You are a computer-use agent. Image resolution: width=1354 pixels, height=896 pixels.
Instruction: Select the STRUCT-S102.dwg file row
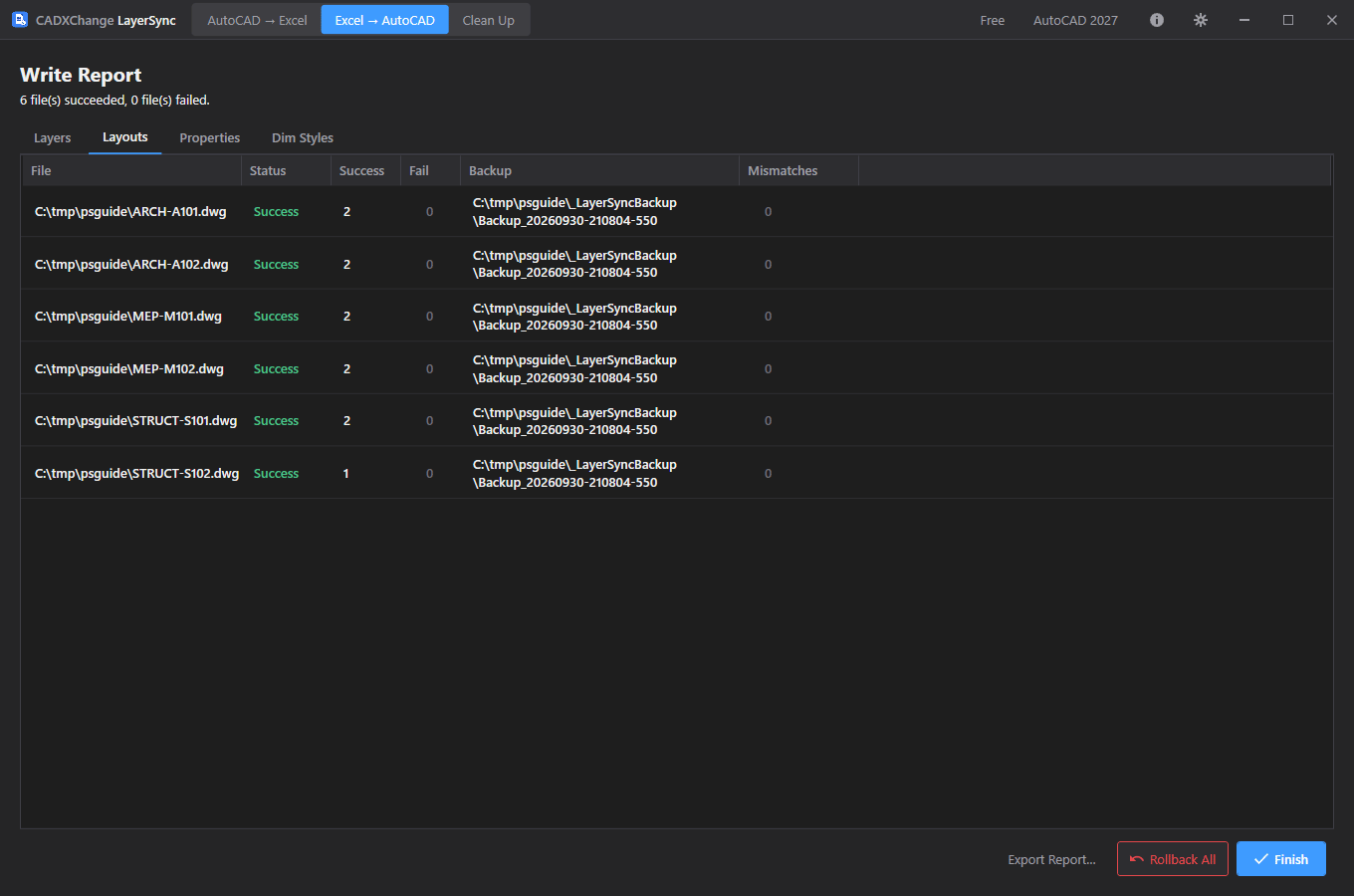tap(677, 473)
